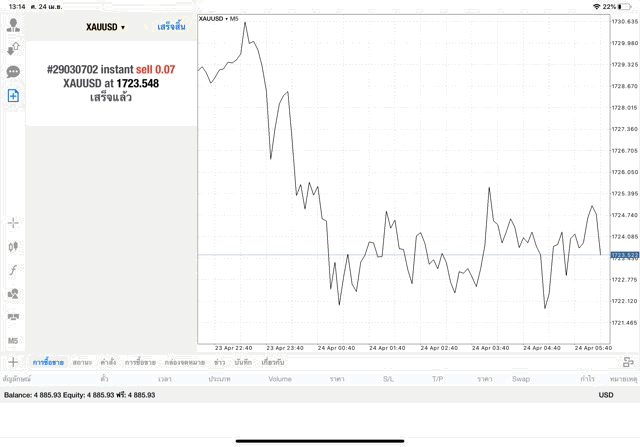The height and width of the screenshot is (447, 640).
Task: Sort by the Volume column header
Action: point(280,379)
